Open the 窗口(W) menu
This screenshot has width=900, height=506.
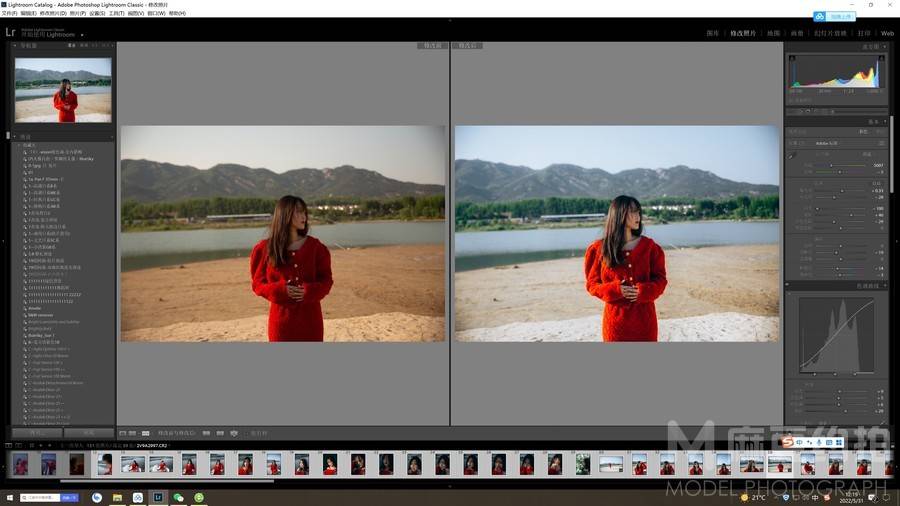click(157, 13)
